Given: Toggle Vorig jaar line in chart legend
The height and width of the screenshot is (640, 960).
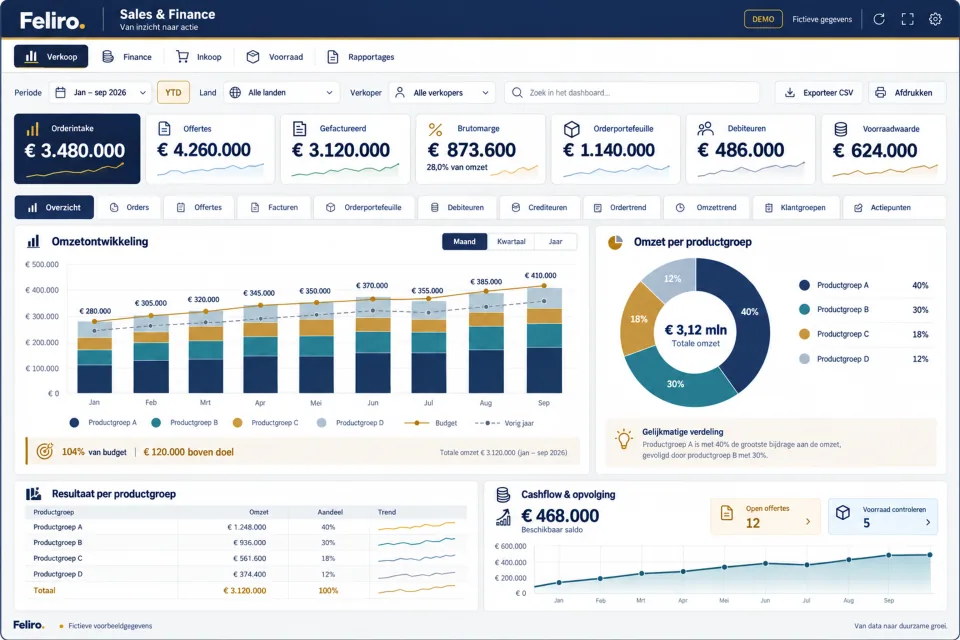Looking at the screenshot, I should click(504, 423).
